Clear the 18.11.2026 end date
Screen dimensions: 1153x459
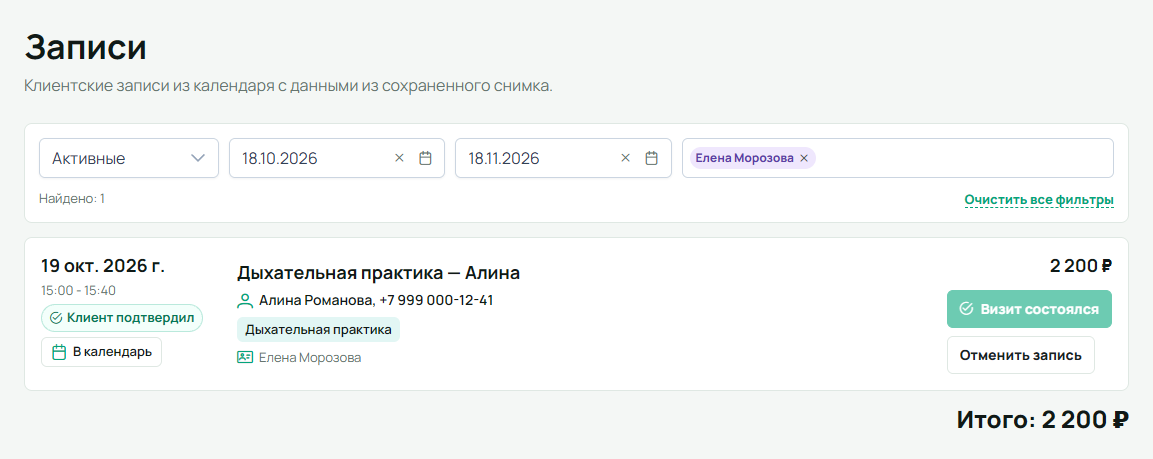(626, 158)
